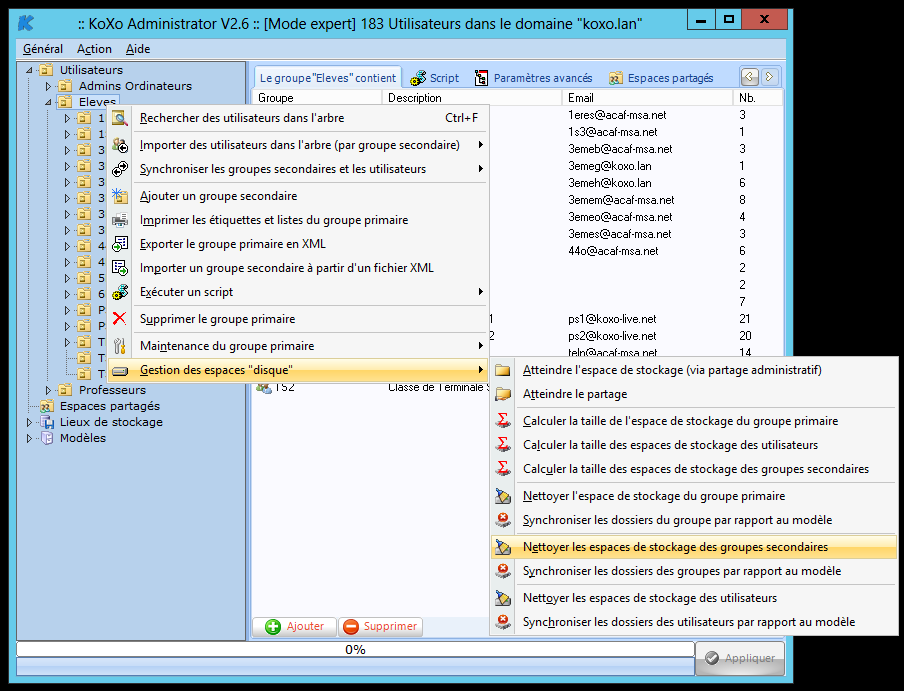
Task: Choose Atteindre le partage
Action: (x=694, y=394)
